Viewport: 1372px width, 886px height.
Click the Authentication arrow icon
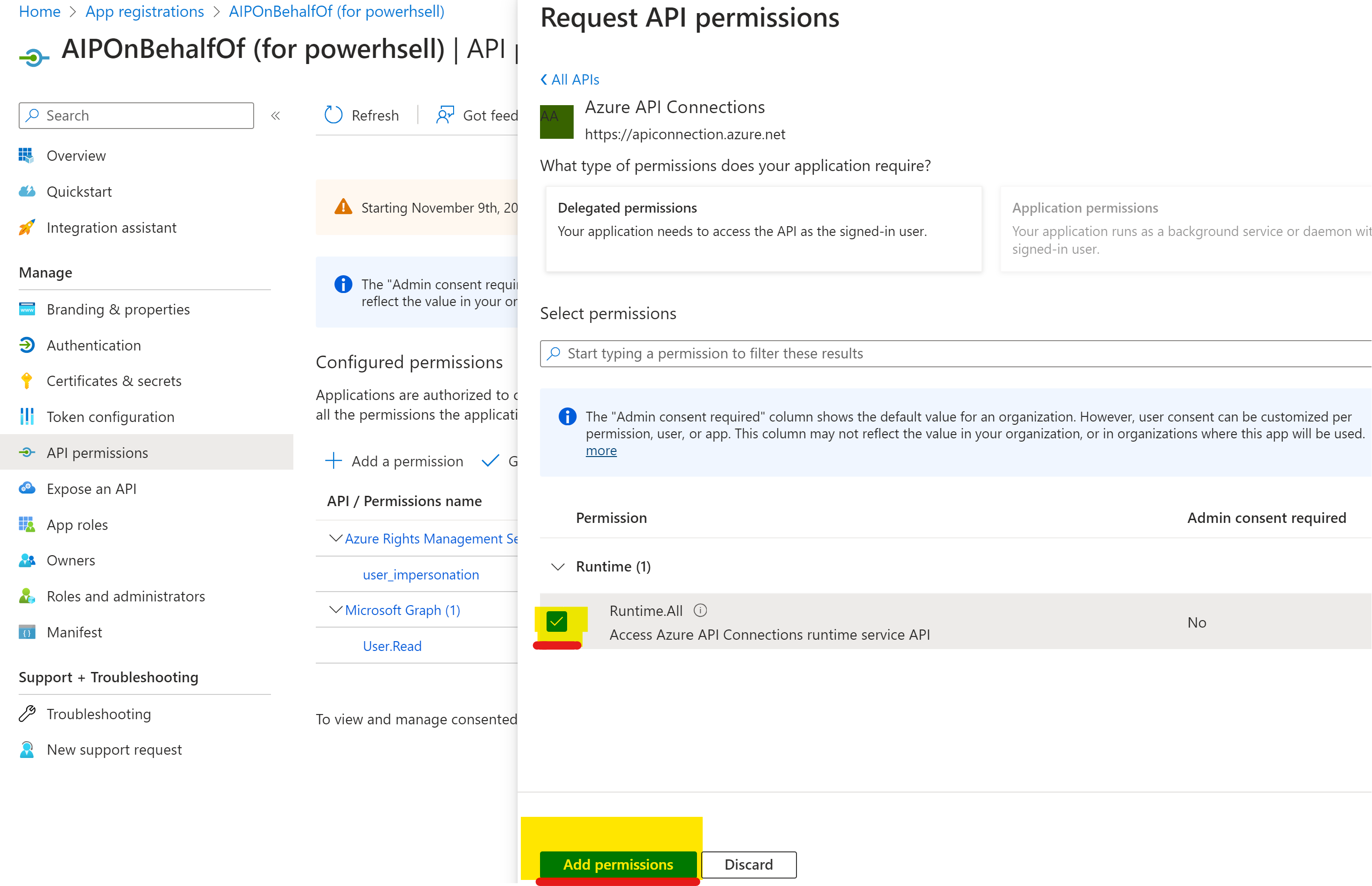(x=27, y=345)
